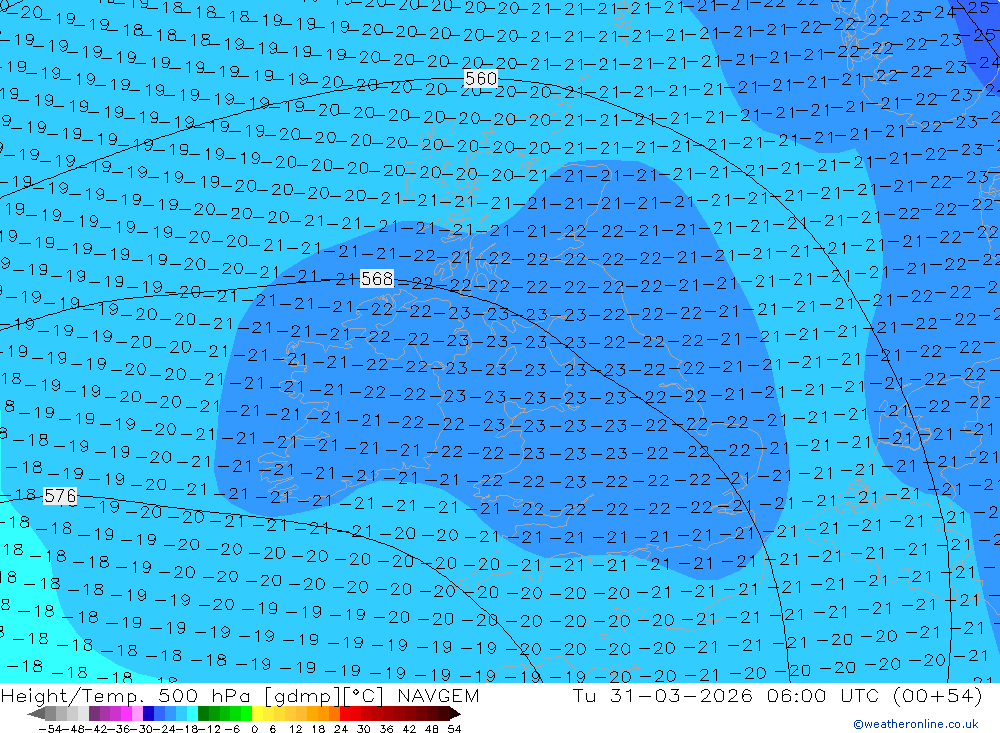Click the "-54" legend scale label
This screenshot has height=733, width=1000.
50,729
